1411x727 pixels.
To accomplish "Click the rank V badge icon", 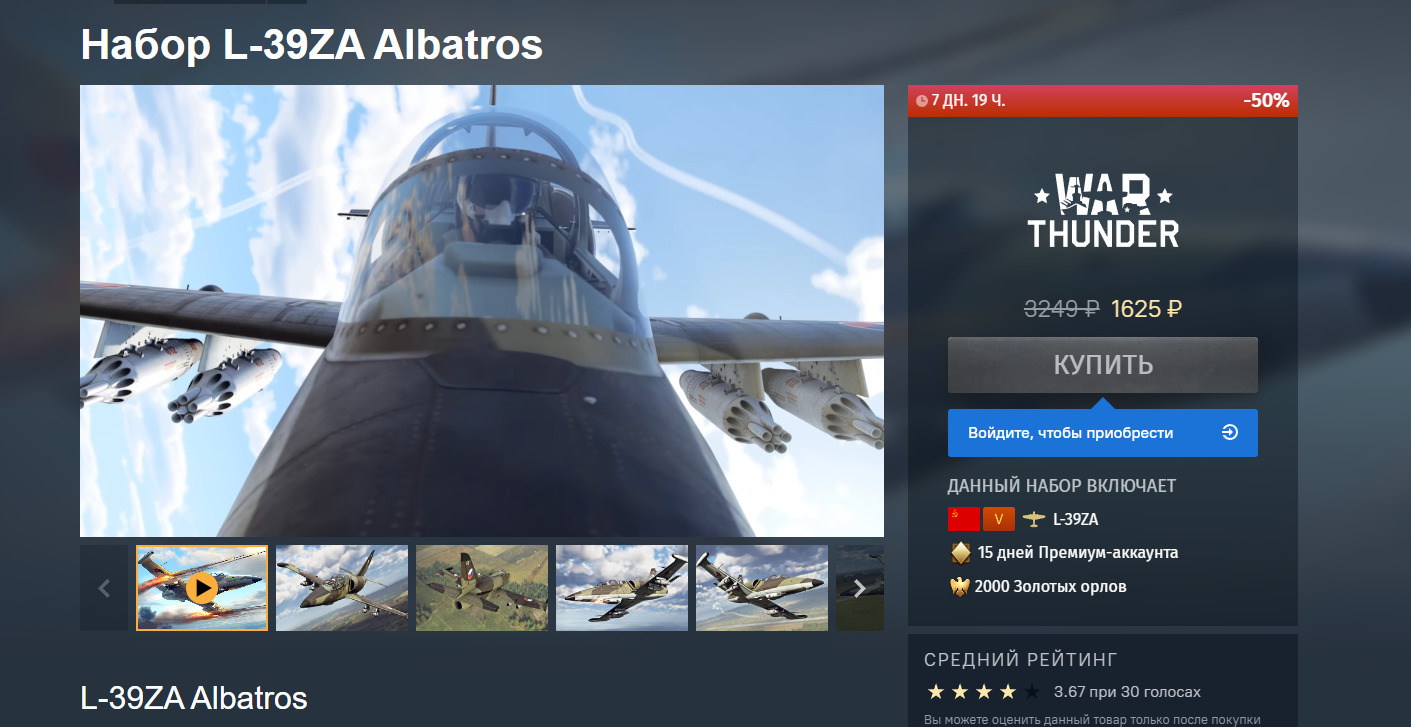I will pos(999,519).
